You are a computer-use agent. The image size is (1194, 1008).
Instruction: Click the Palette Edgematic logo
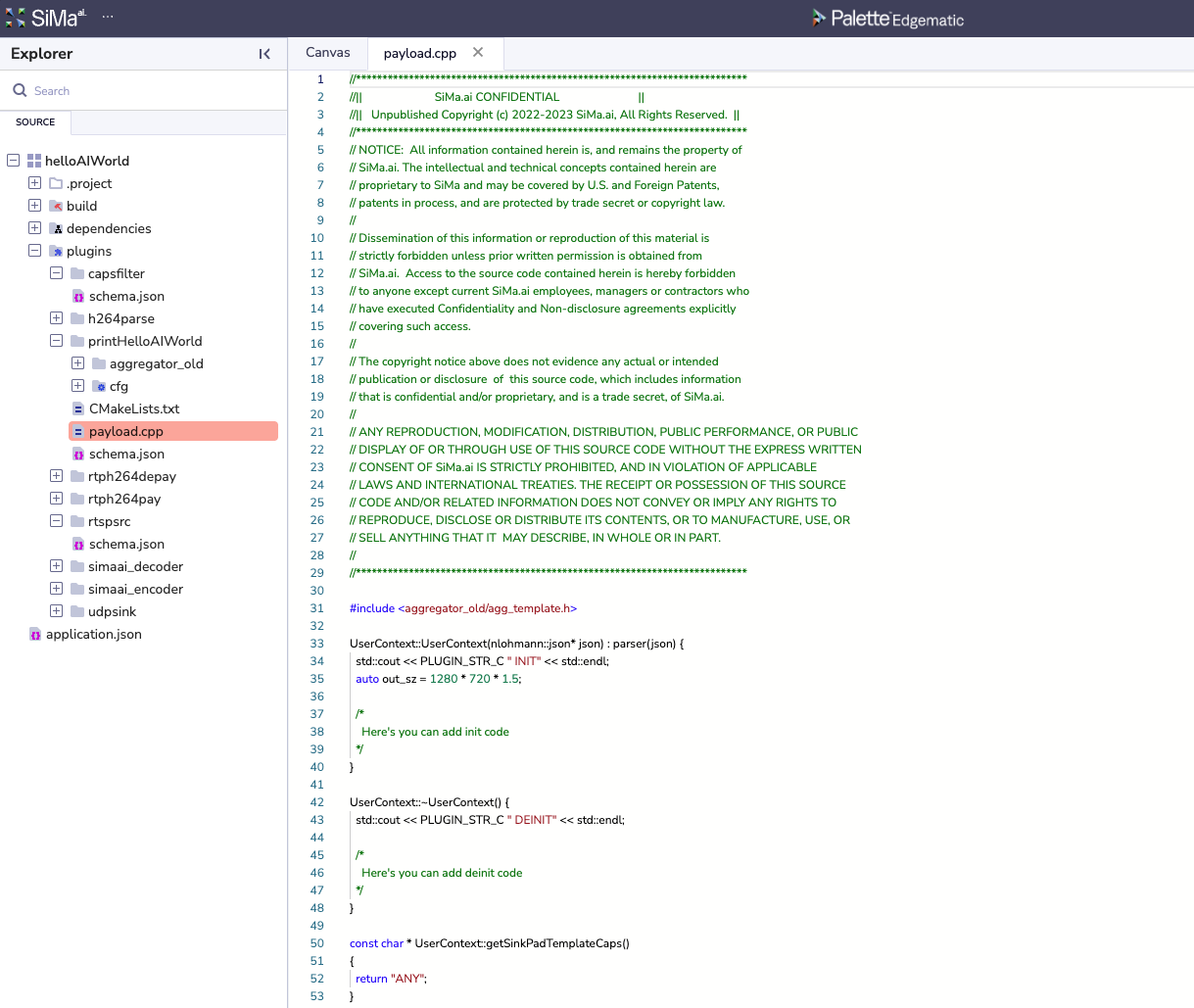(x=887, y=19)
